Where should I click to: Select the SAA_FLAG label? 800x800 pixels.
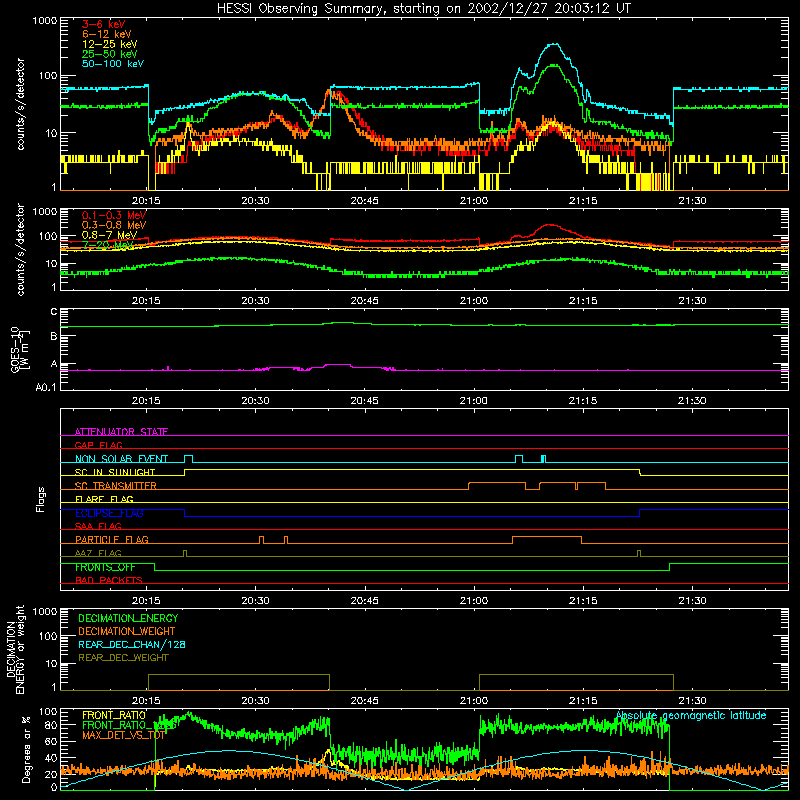[98, 526]
